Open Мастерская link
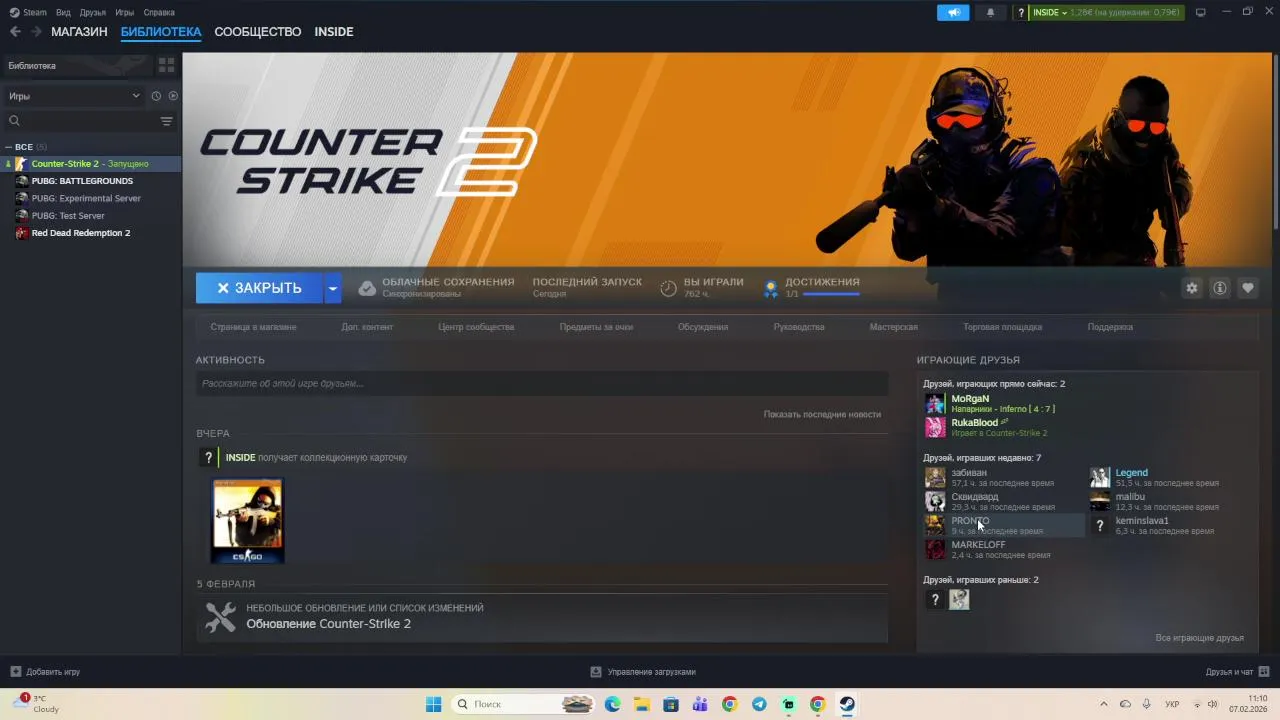This screenshot has height=720, width=1280. [894, 327]
